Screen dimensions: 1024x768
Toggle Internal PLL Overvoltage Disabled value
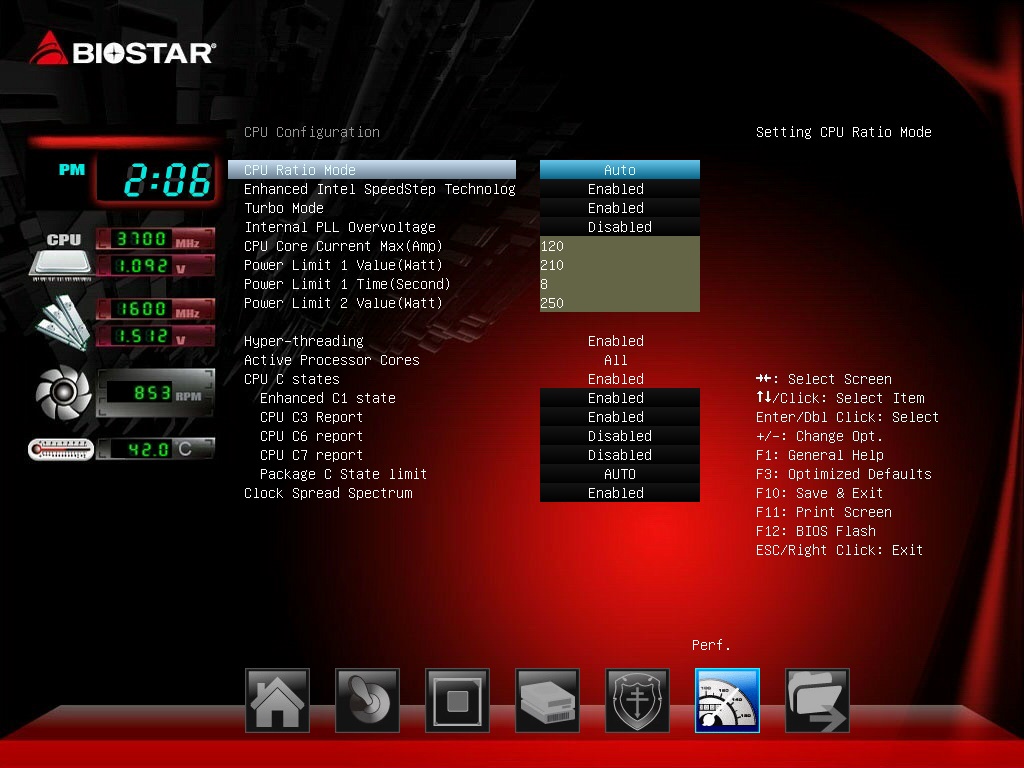tap(620, 227)
